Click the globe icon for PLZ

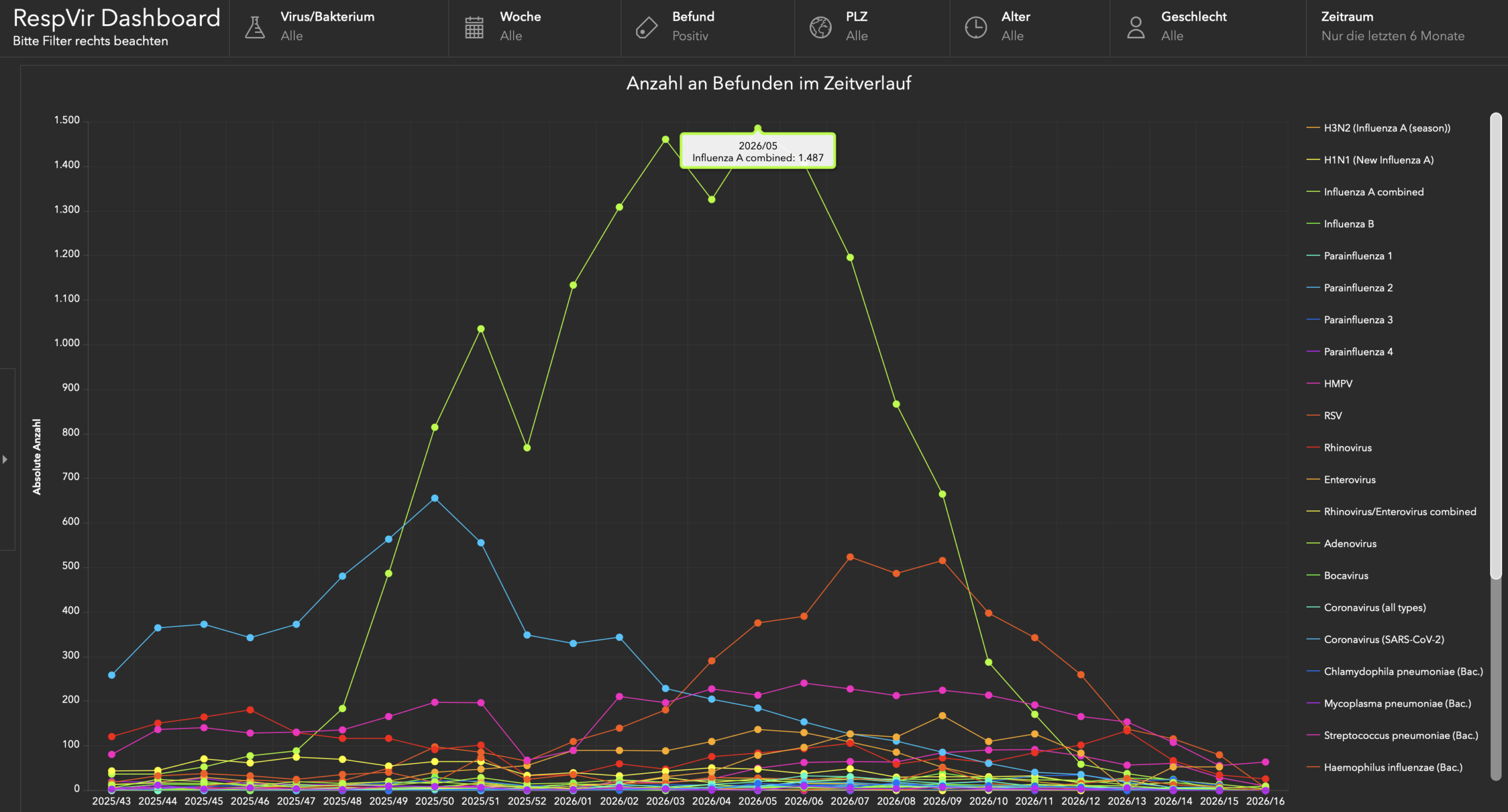pos(820,27)
